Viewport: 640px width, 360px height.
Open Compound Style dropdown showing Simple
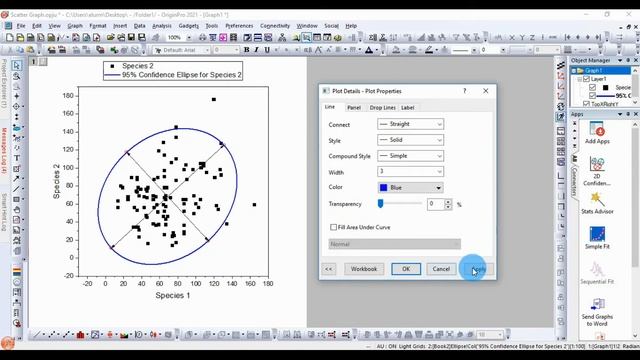tap(411, 156)
